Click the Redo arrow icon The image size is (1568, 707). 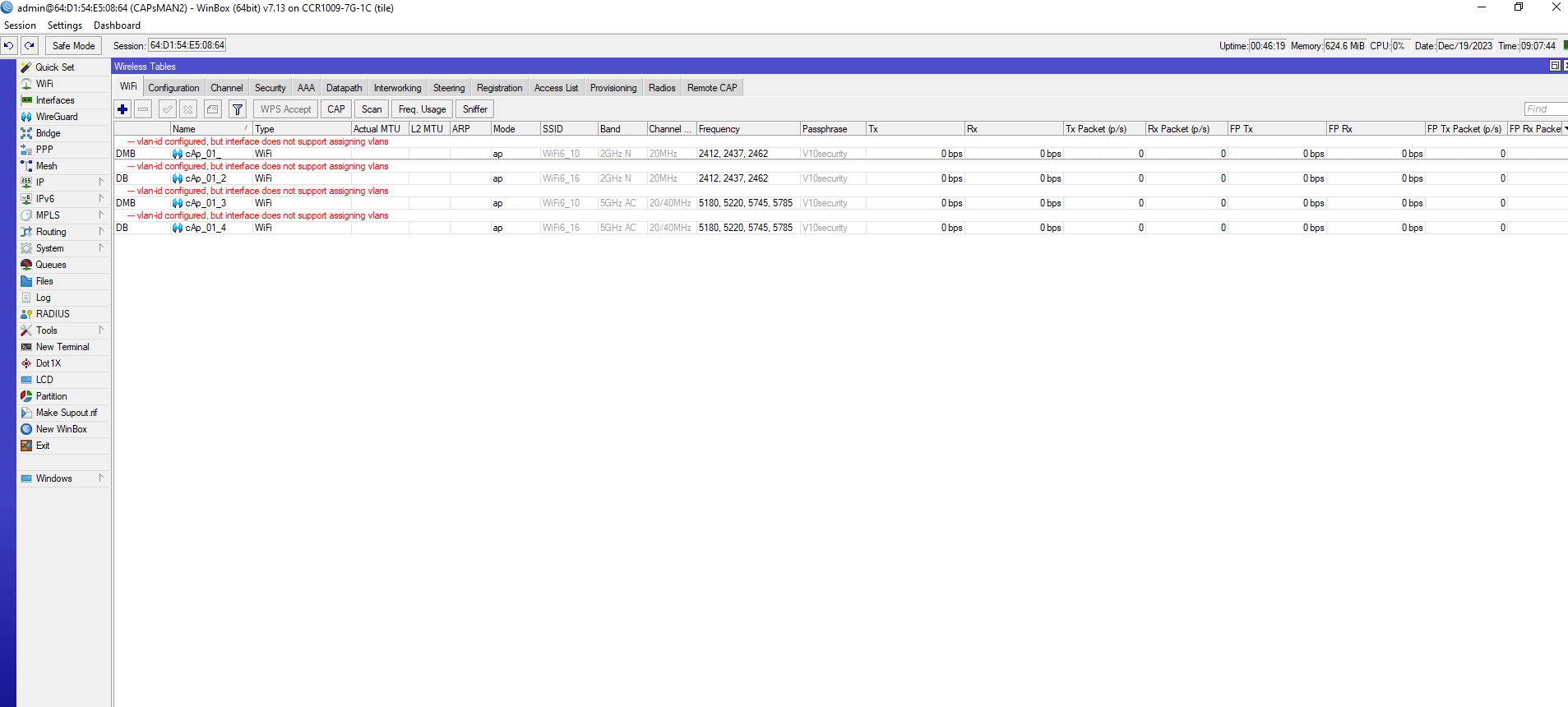pos(30,46)
